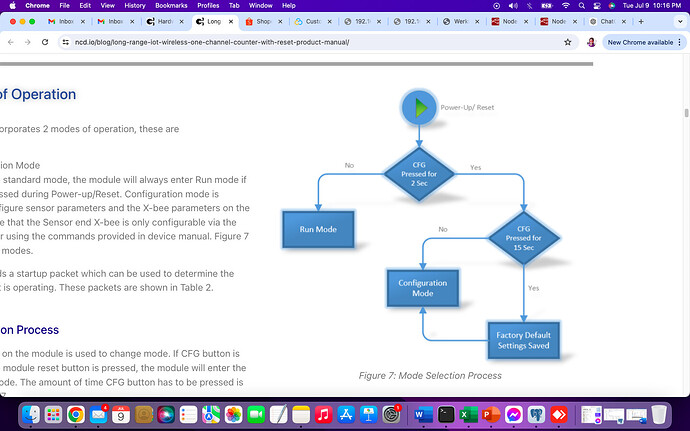This screenshot has height=431, width=690.
Task: Open the Bookmarks menu
Action: [172, 5]
